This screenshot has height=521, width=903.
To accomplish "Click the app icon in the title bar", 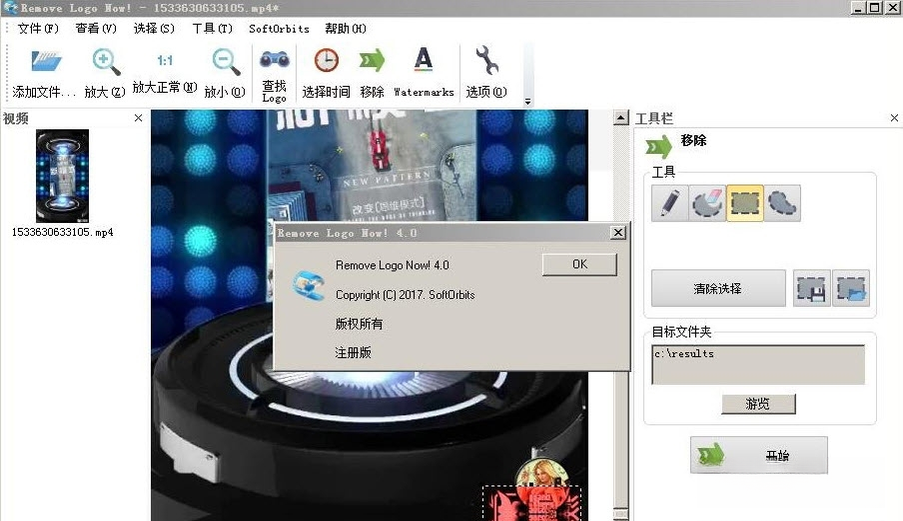I will (x=10, y=7).
